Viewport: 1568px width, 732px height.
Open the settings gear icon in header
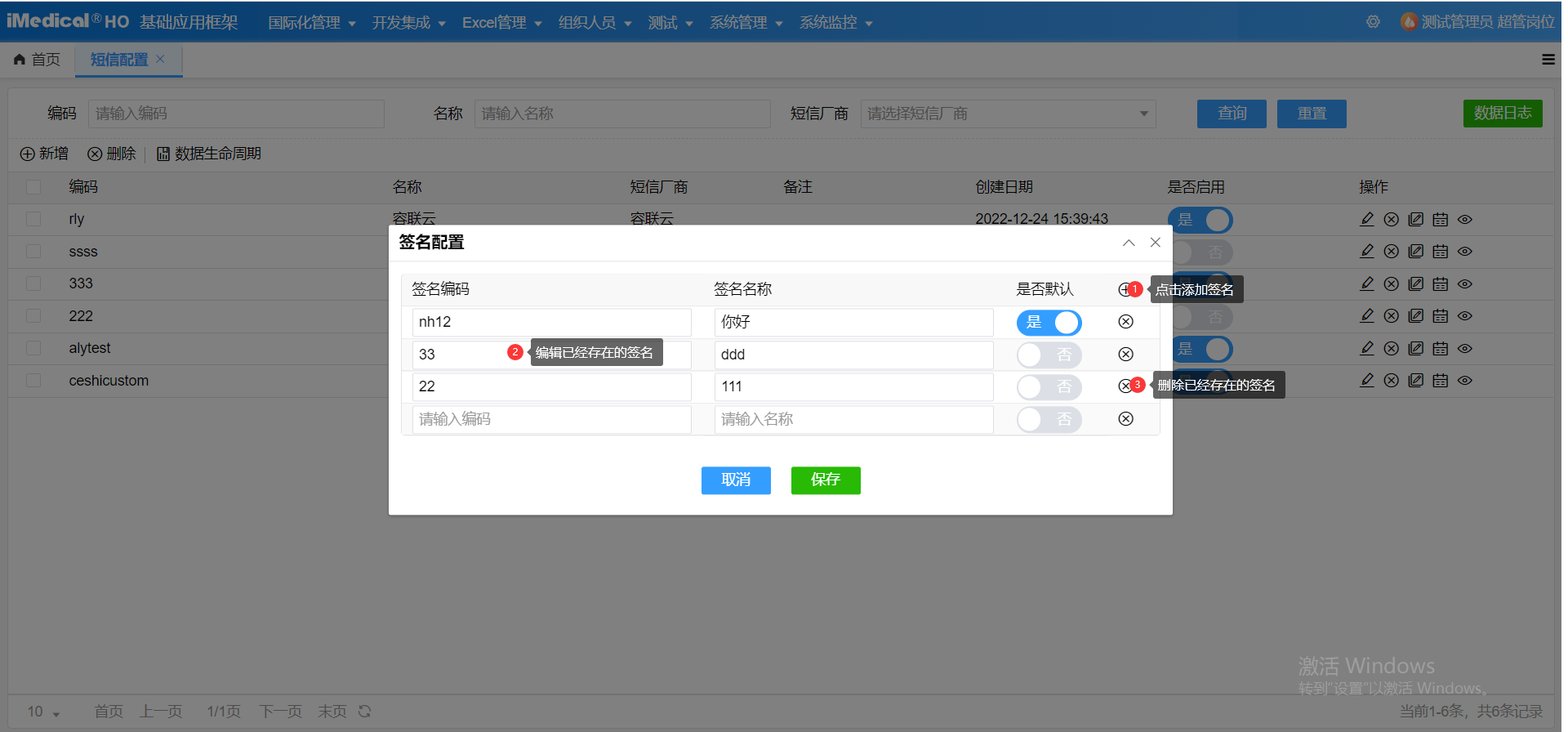pyautogui.click(x=1373, y=22)
